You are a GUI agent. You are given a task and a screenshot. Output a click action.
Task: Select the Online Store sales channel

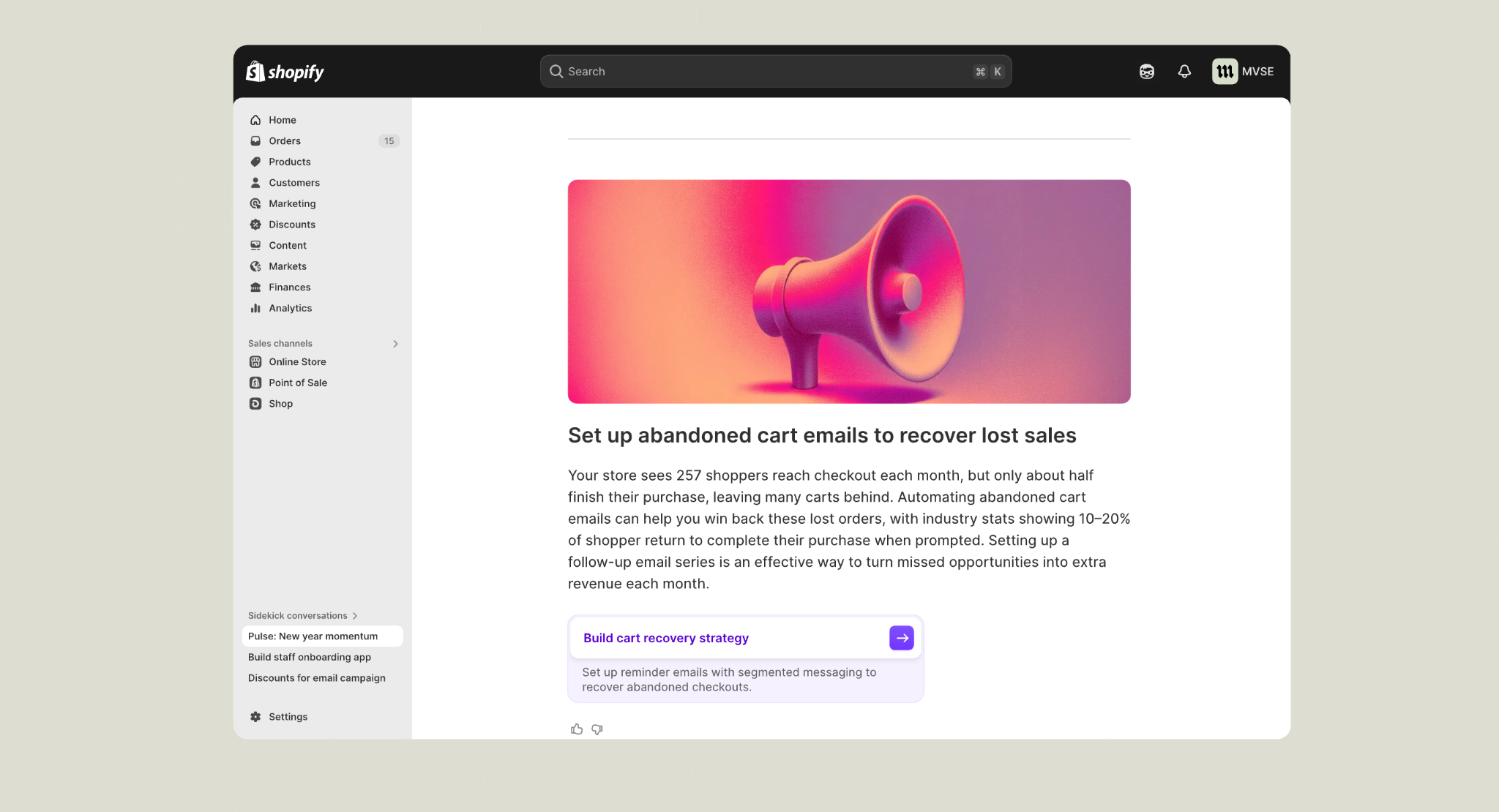(x=297, y=362)
